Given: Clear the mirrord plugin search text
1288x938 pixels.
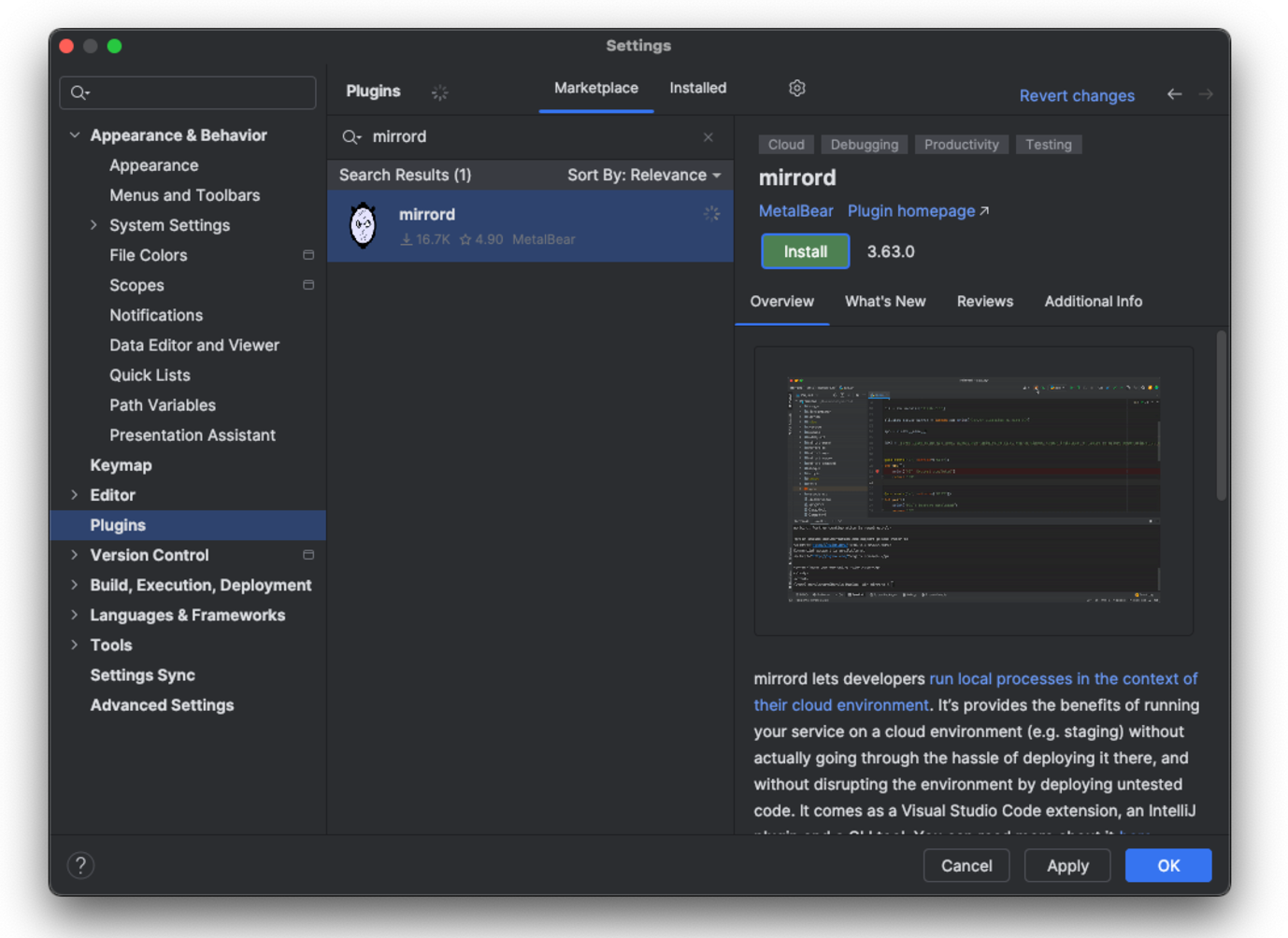Looking at the screenshot, I should point(708,137).
